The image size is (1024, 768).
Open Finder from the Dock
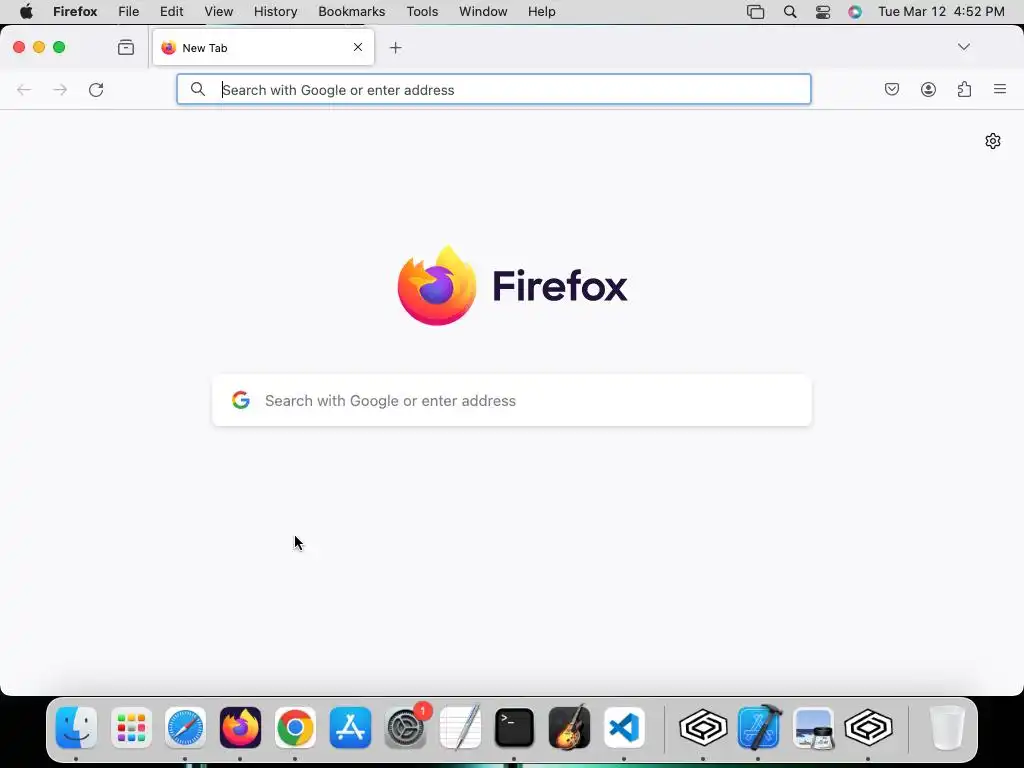click(76, 728)
